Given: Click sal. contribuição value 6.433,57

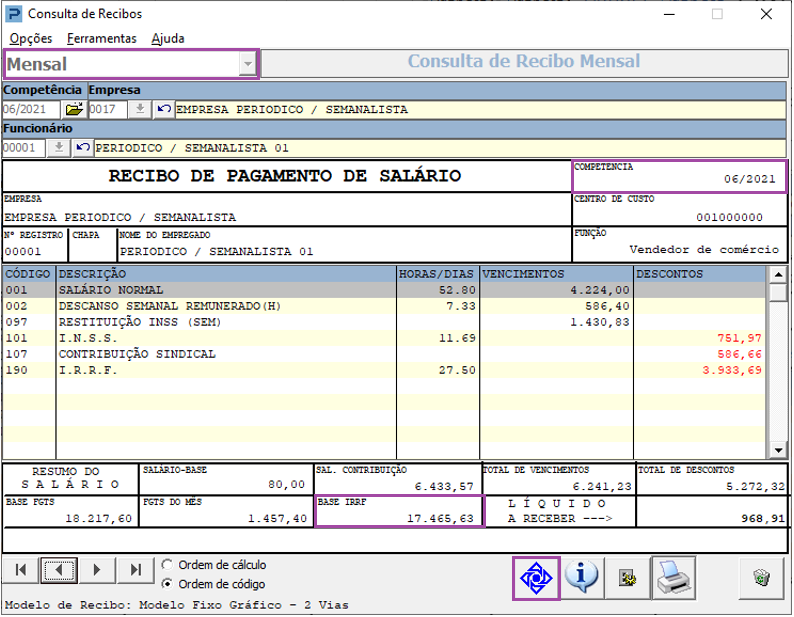Looking at the screenshot, I should pyautogui.click(x=444, y=487).
